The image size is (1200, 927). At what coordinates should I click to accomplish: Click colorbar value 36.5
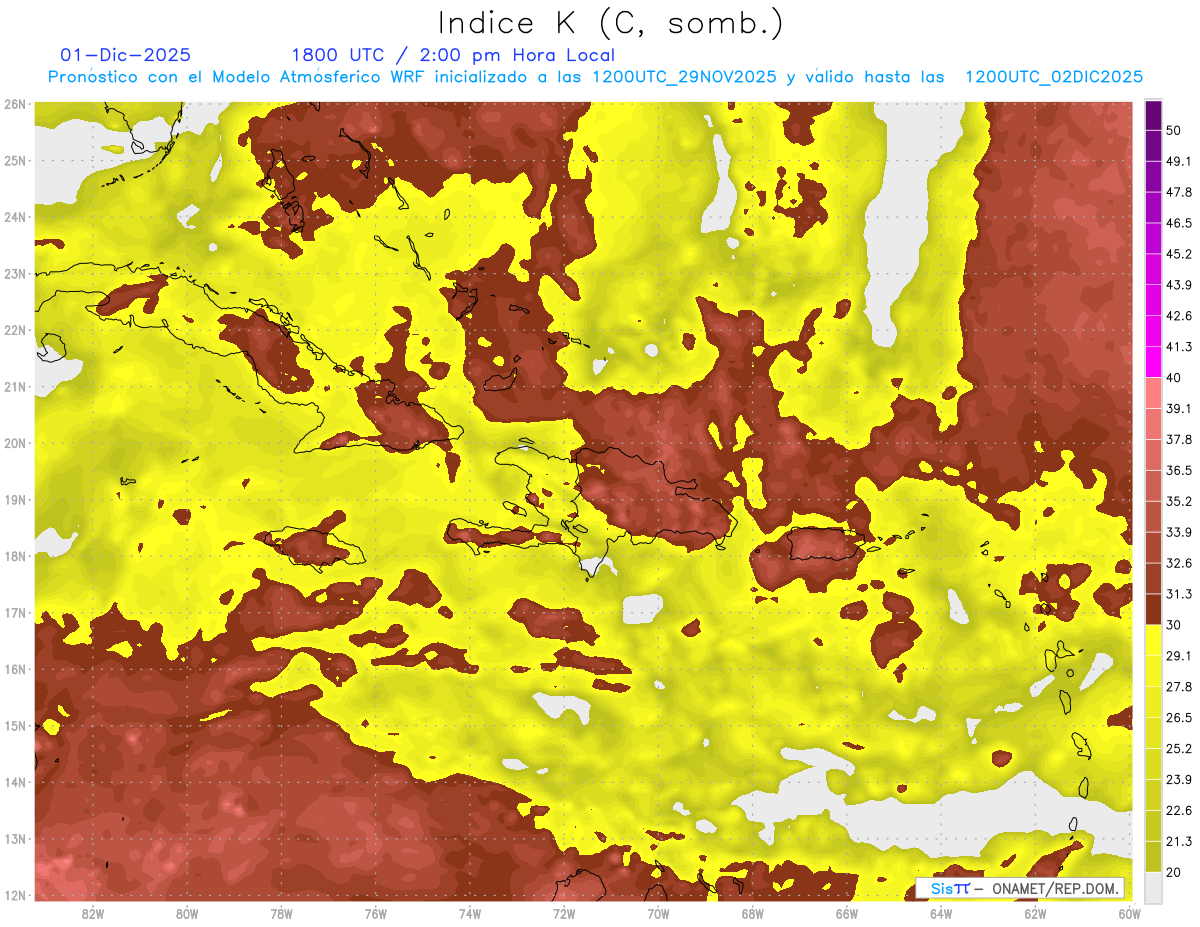[1178, 470]
